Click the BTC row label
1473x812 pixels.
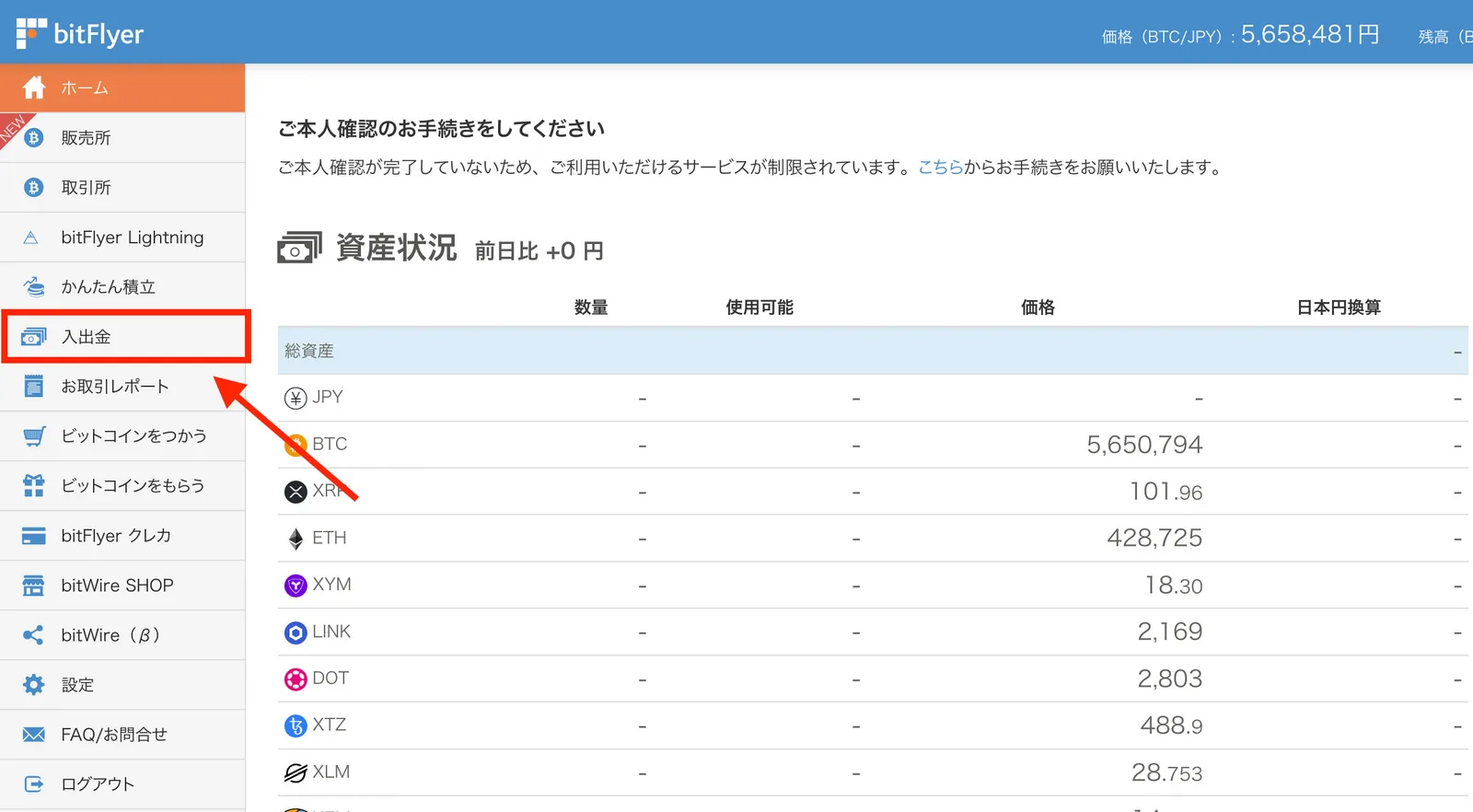[330, 445]
